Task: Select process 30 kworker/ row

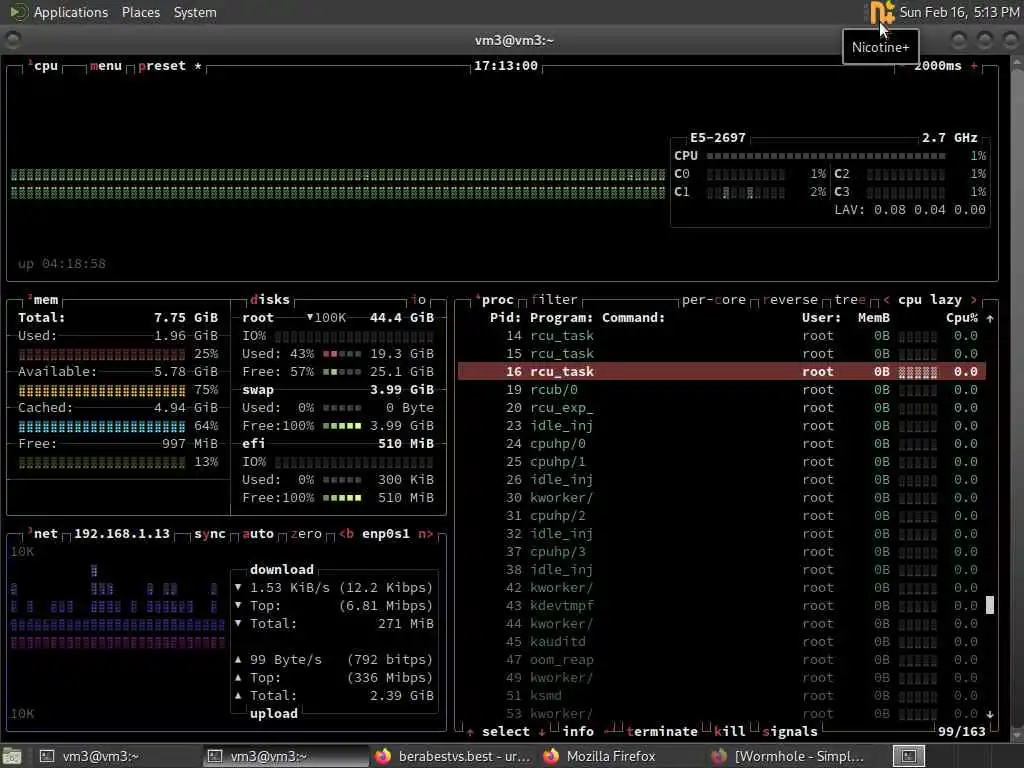Action: (x=721, y=498)
